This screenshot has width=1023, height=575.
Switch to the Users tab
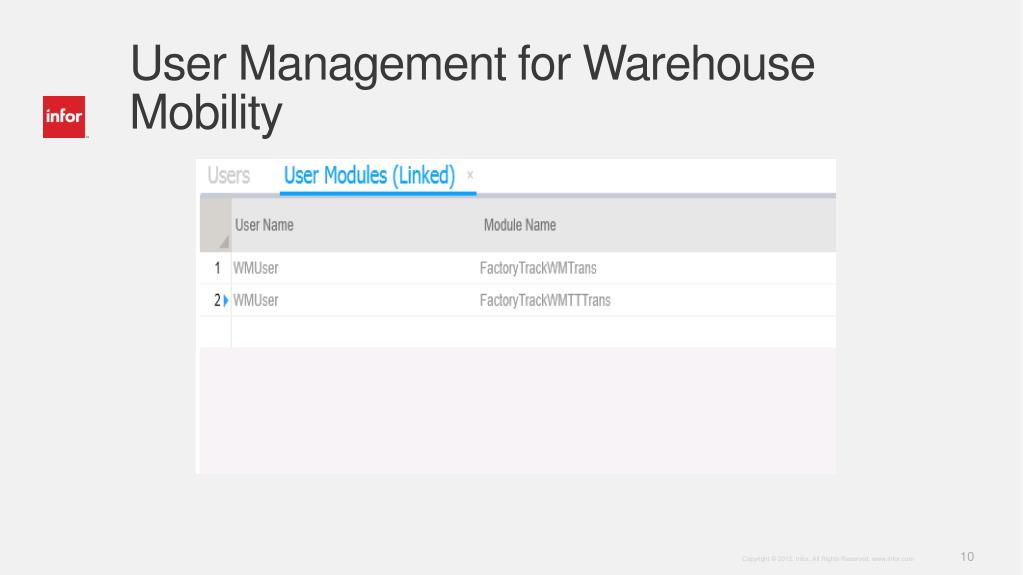(228, 176)
